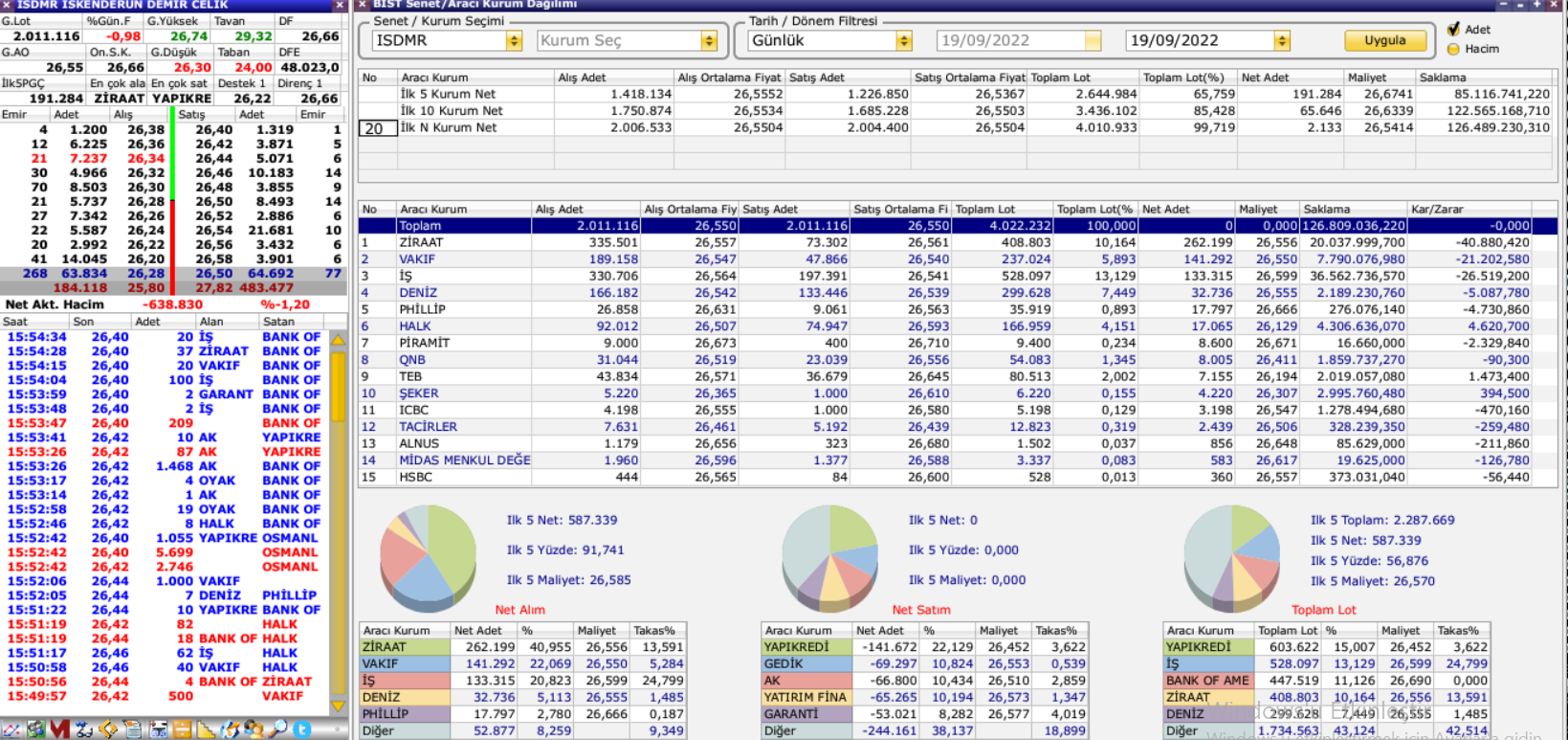This screenshot has width=1568, height=740.
Task: Open the Twitter bird icon
Action: click(302, 729)
